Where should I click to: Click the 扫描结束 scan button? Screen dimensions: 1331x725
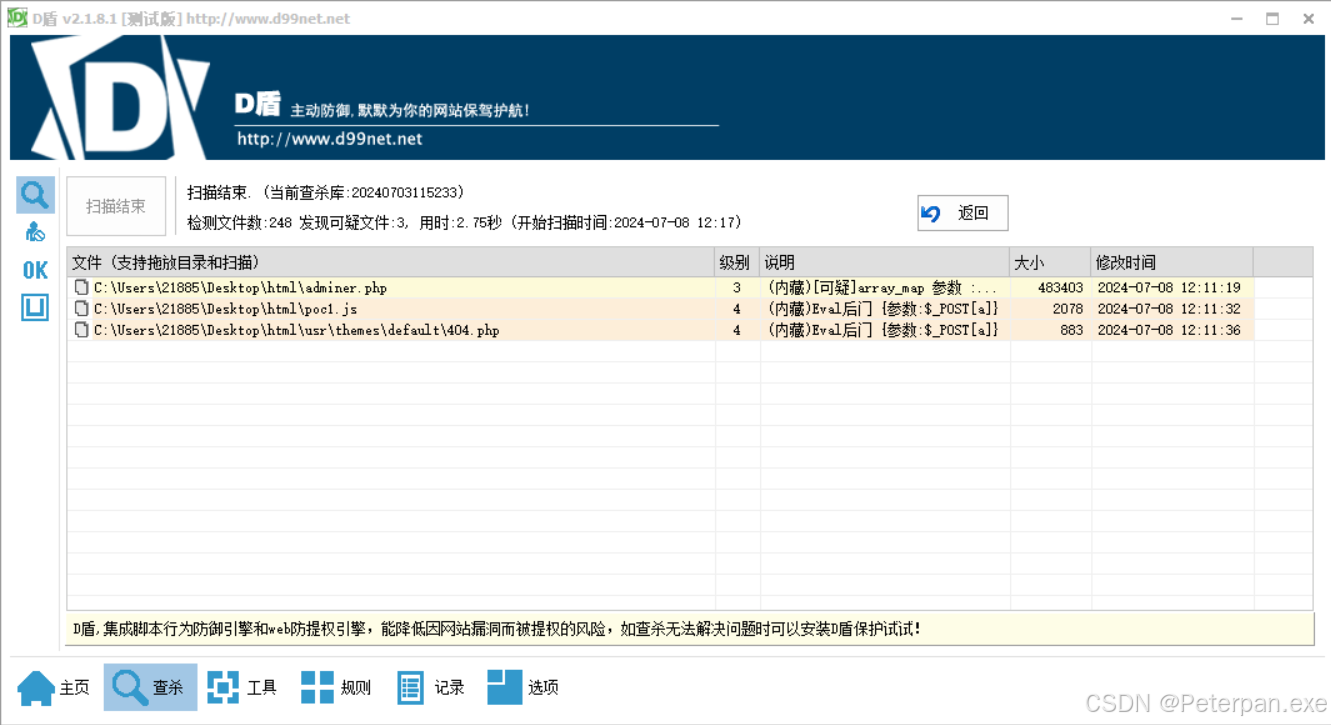point(116,207)
